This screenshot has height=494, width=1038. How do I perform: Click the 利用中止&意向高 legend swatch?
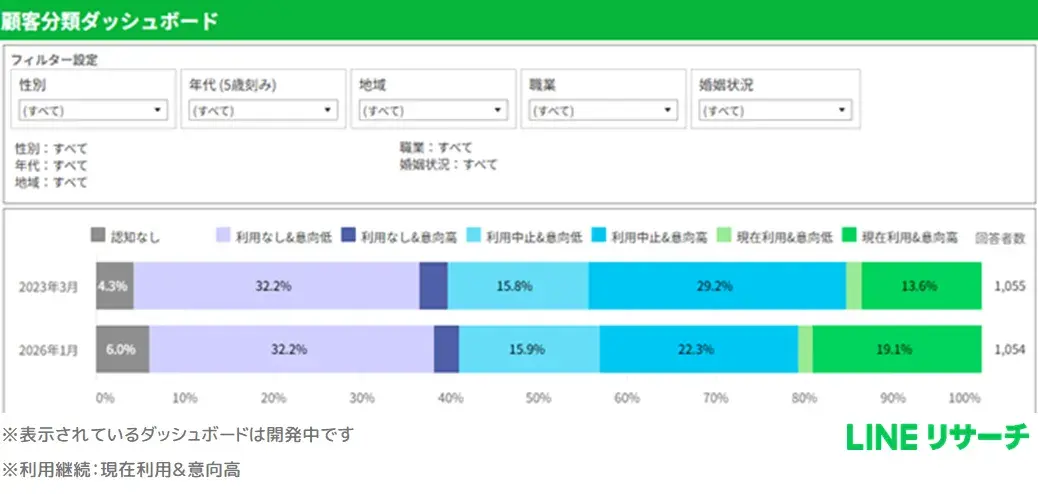(x=599, y=237)
